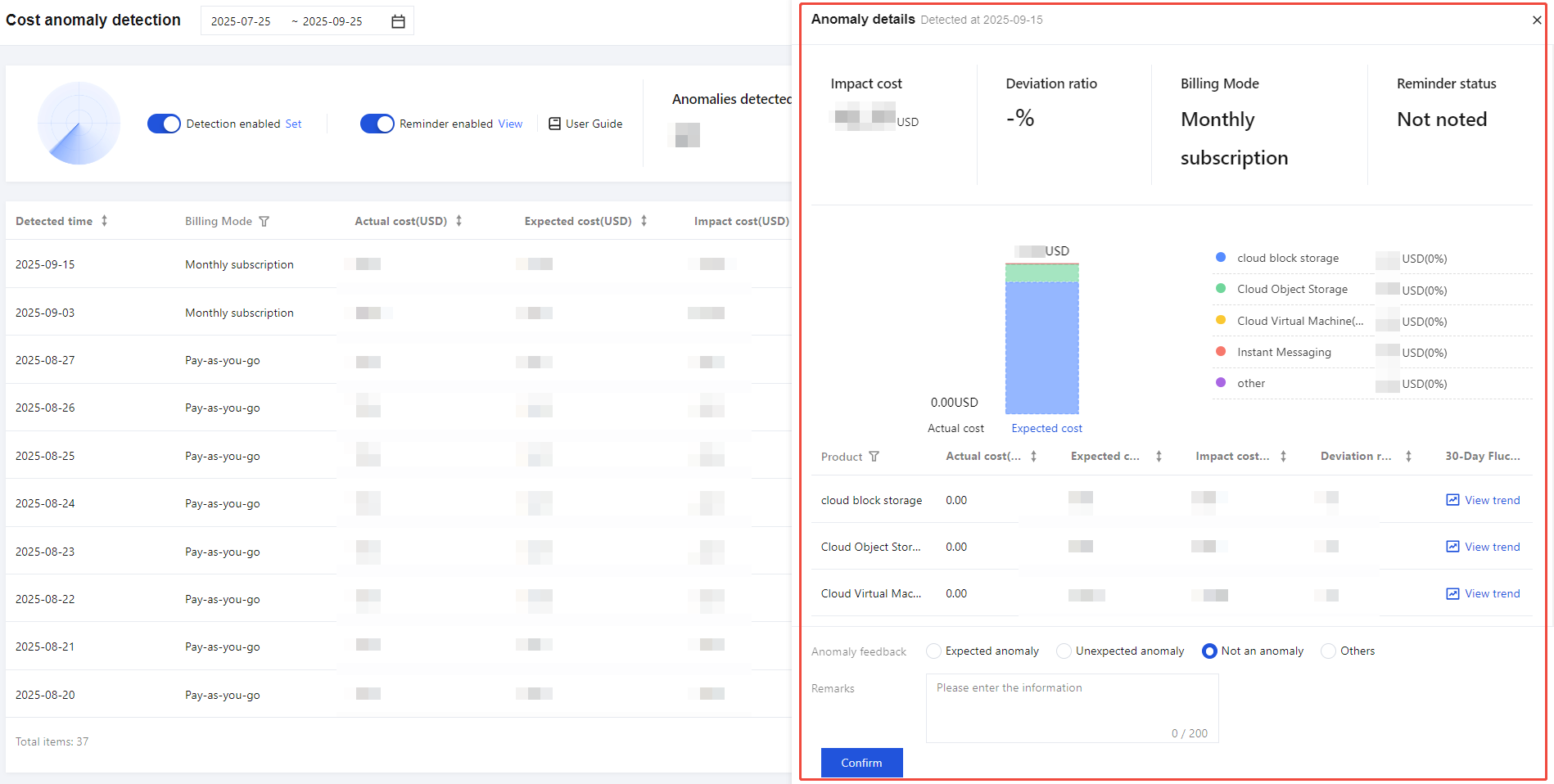Click the blue cloud block storage legend dot
Image resolution: width=1554 pixels, height=784 pixels.
1221,257
